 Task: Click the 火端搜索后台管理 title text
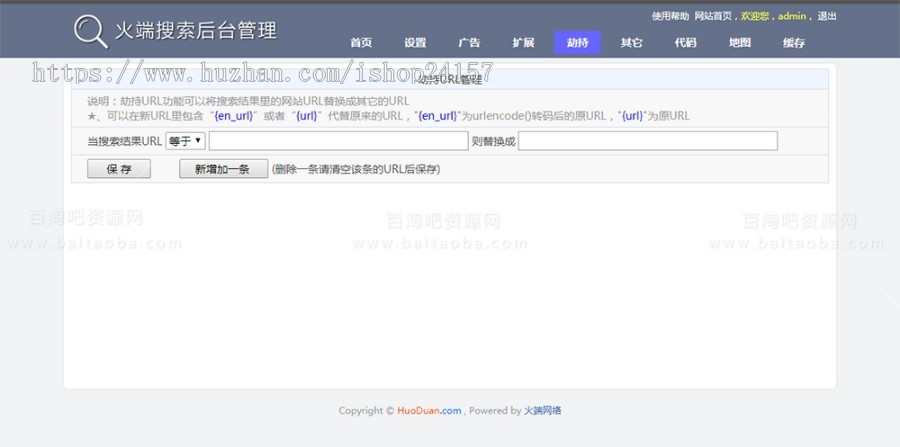tap(196, 30)
